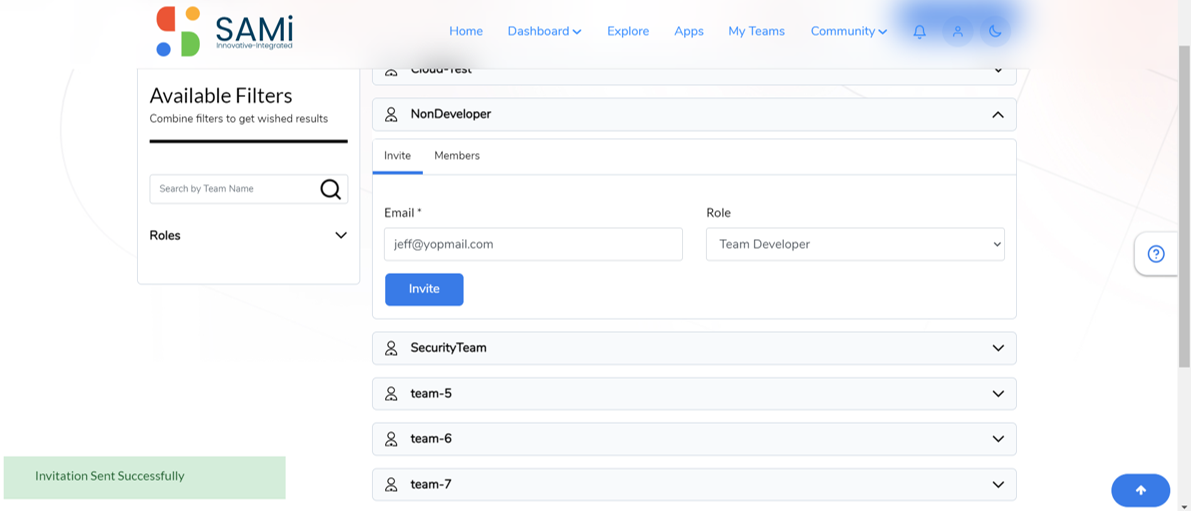
Task: Click the search magnifier icon
Action: click(x=330, y=189)
